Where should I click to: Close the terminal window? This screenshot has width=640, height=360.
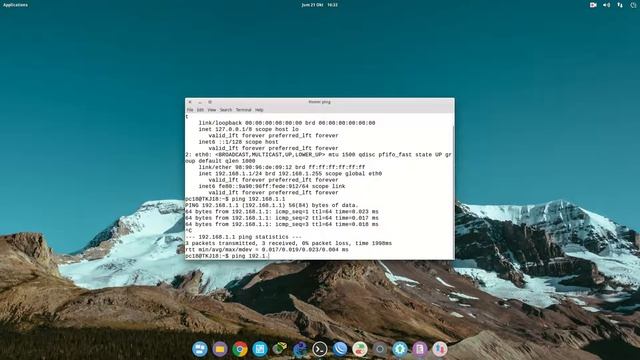coord(190,102)
